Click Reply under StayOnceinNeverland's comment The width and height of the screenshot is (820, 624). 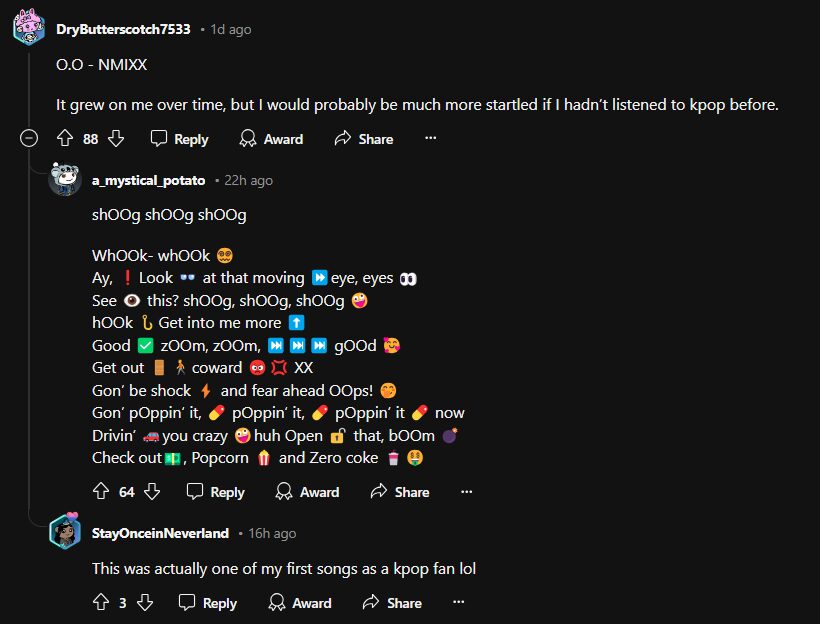point(217,602)
